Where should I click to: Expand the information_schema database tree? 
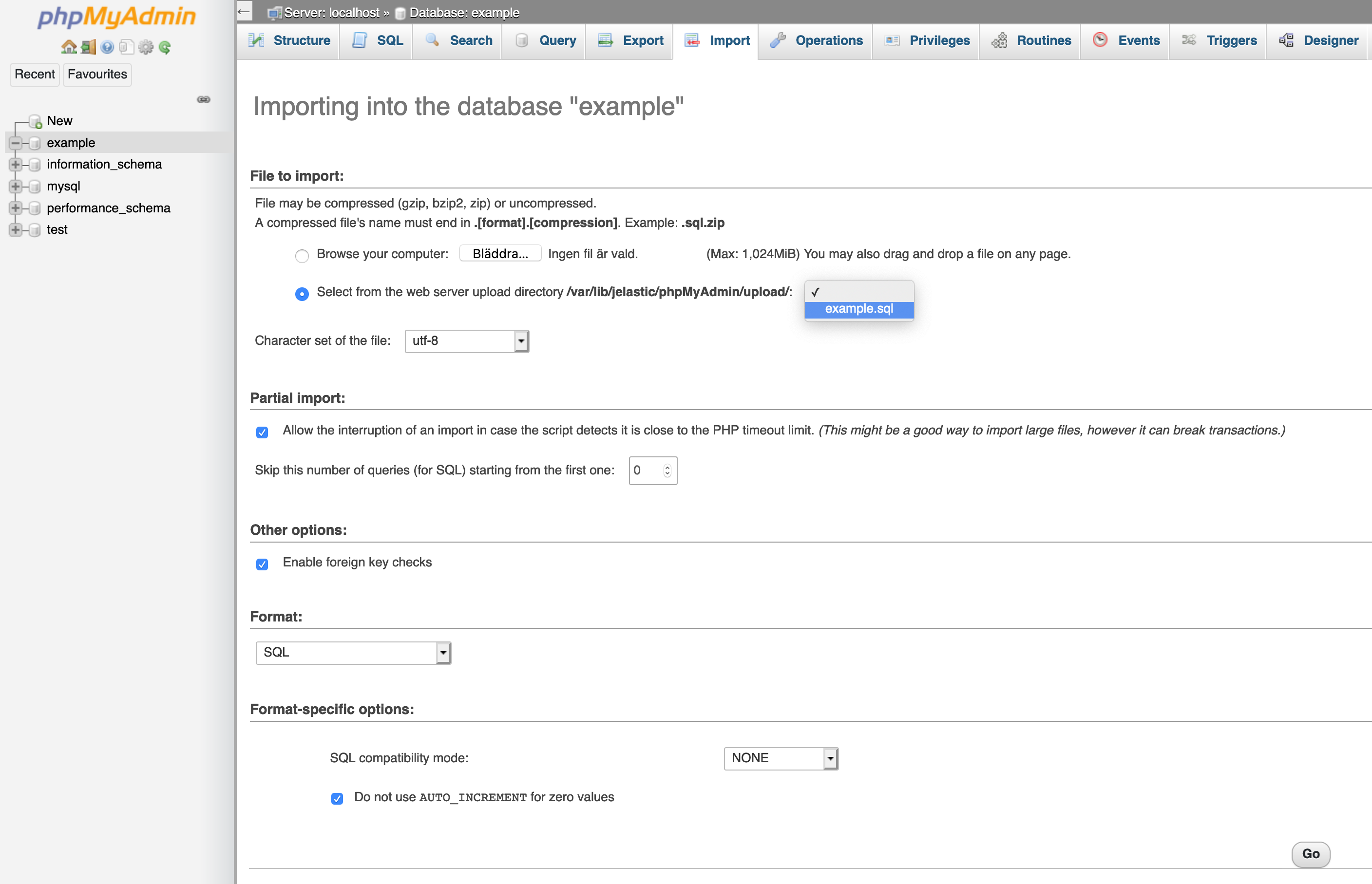click(16, 165)
